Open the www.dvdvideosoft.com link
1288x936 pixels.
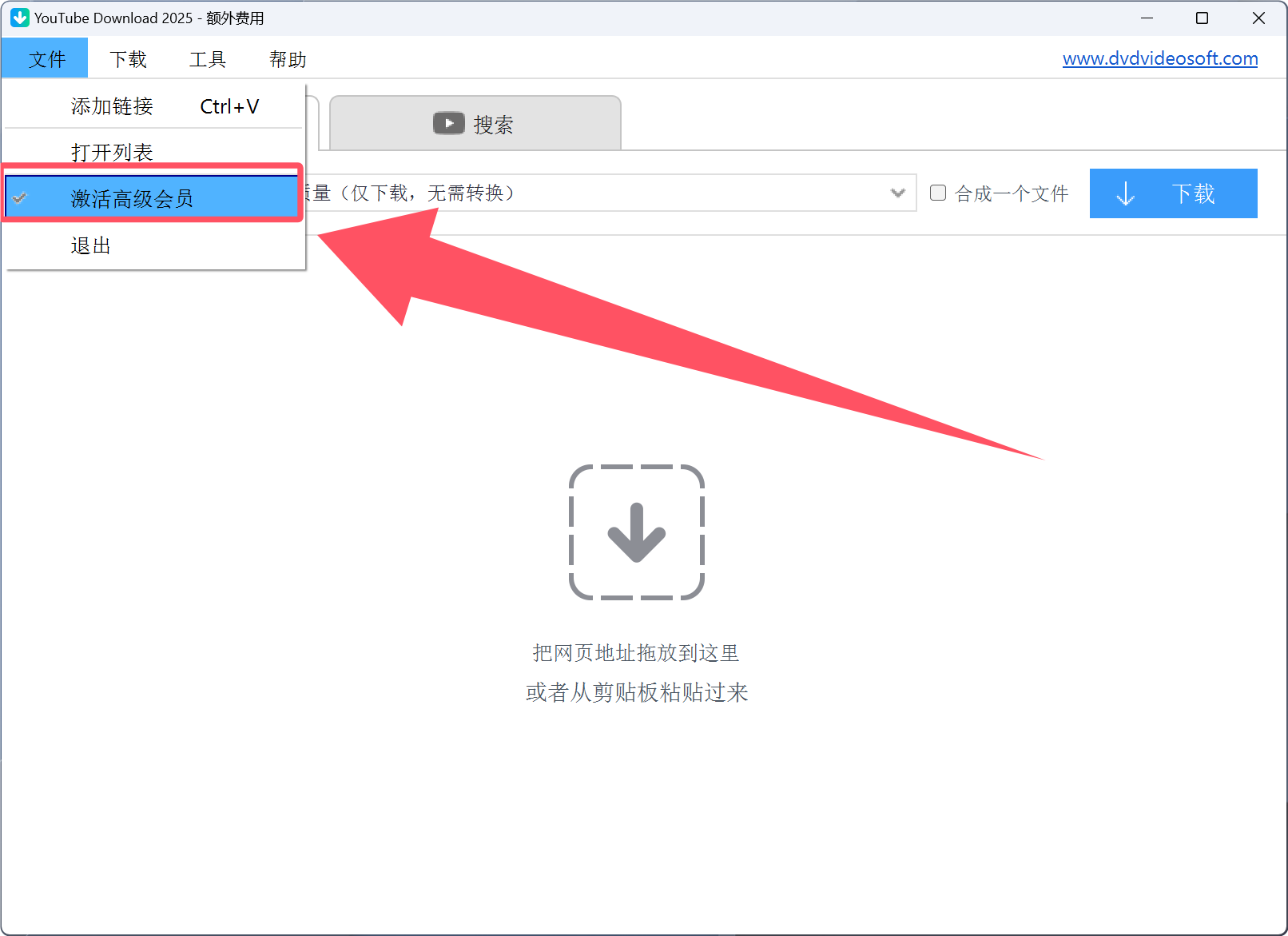click(1159, 58)
